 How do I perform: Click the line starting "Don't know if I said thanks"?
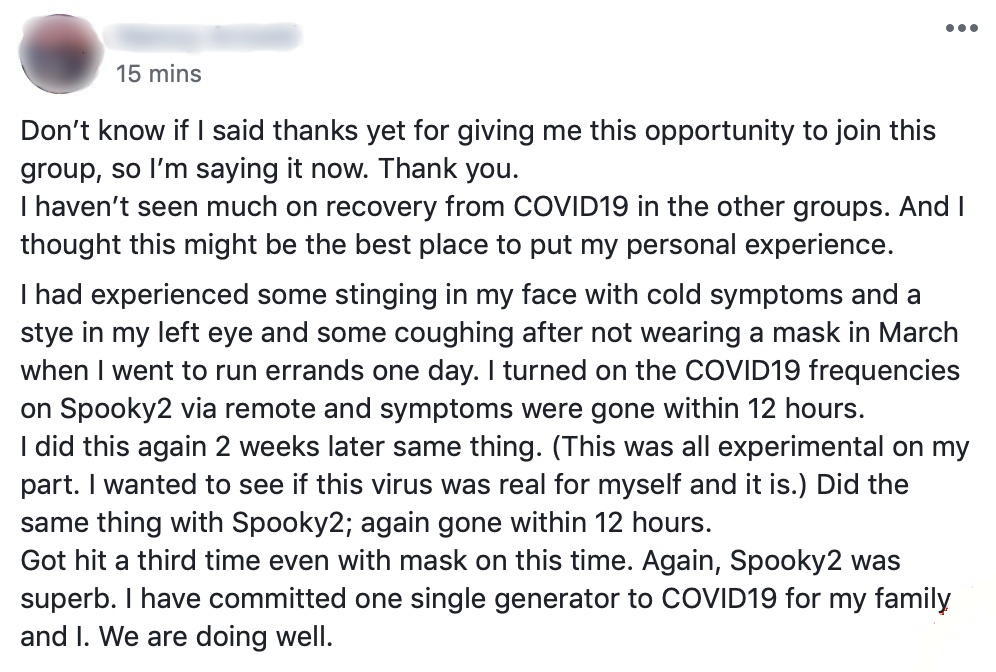(478, 131)
